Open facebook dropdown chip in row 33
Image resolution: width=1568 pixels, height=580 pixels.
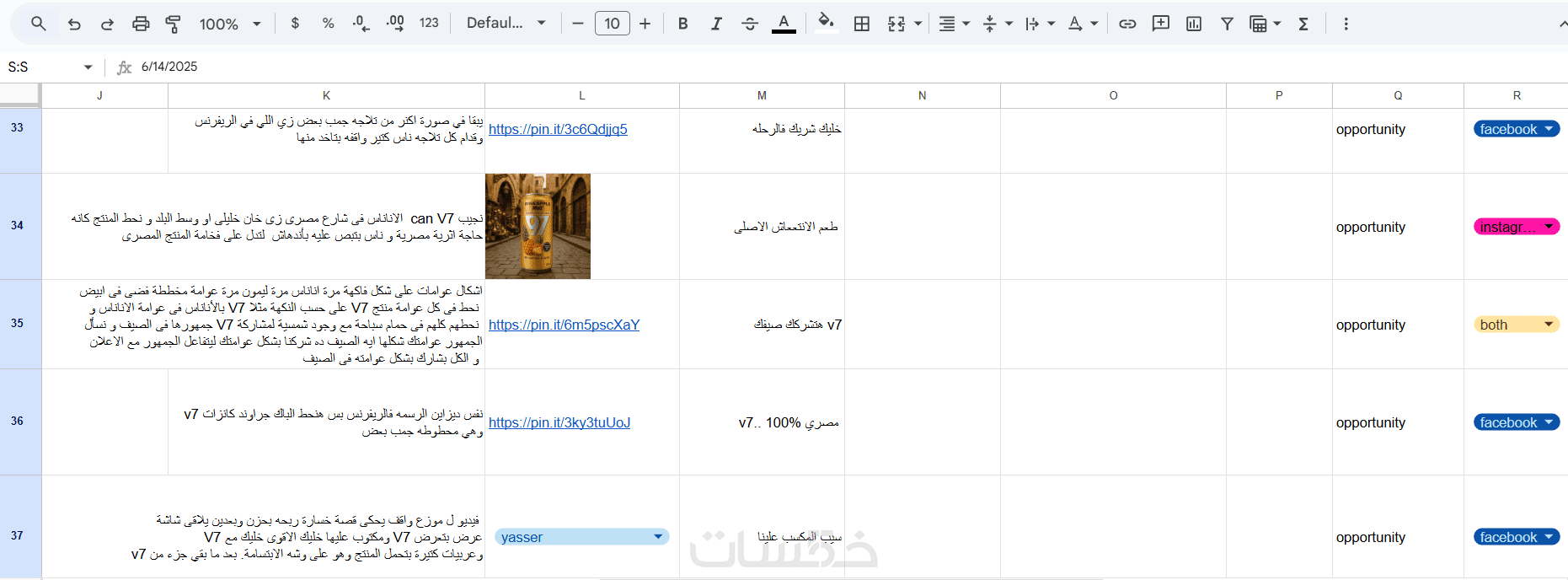point(1517,129)
